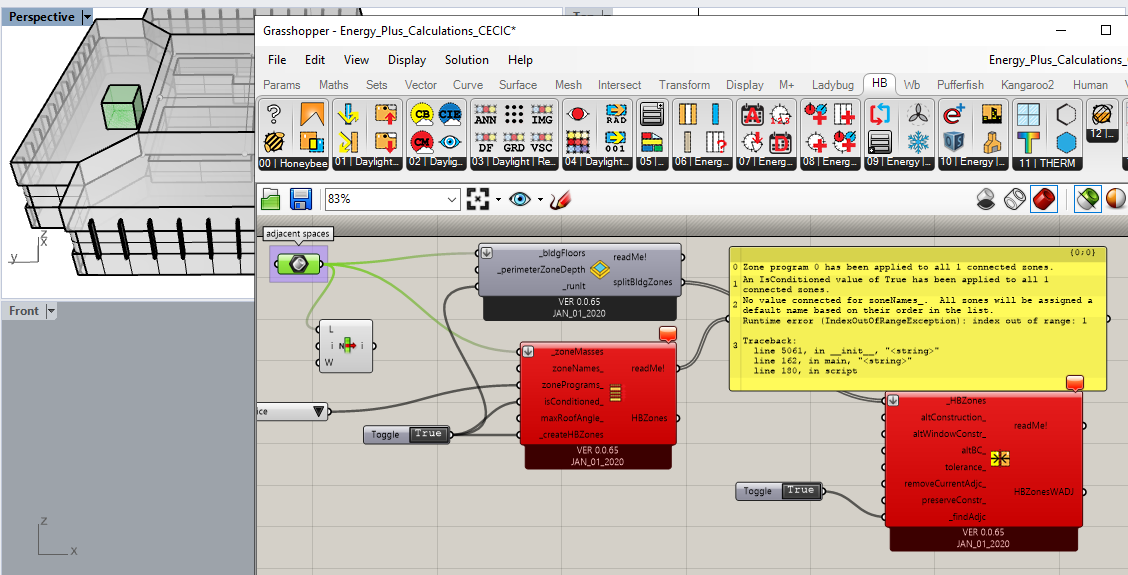Click the blue filled hexagon THERM icon
Screen dimensions: 1128x575
point(1066,142)
